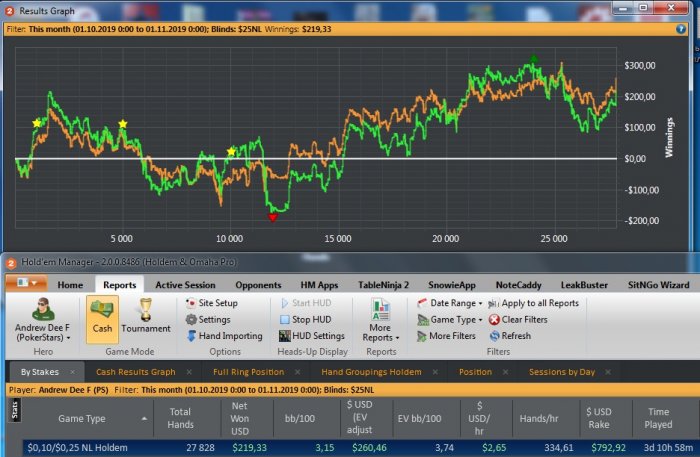Switch to Cash Results Graph tab
This screenshot has width=700, height=457.
(136, 372)
